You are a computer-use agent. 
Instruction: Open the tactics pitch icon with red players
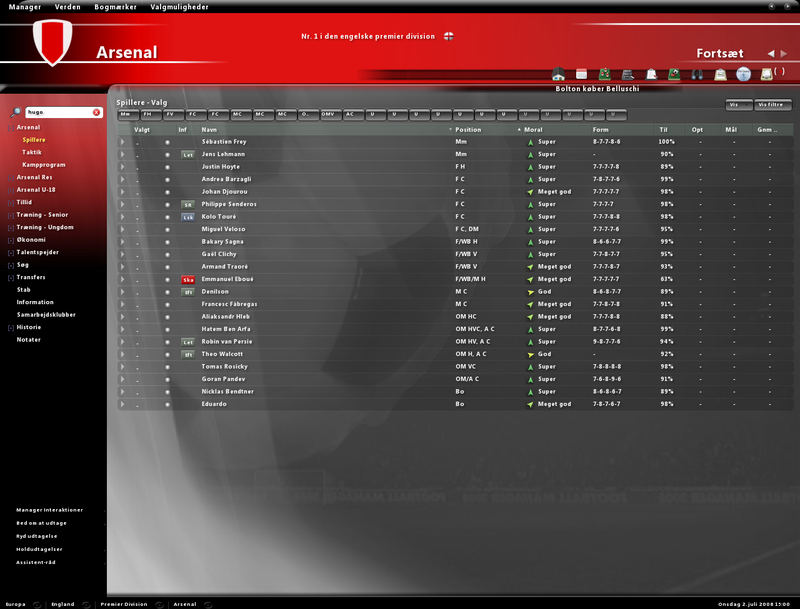pyautogui.click(x=605, y=74)
